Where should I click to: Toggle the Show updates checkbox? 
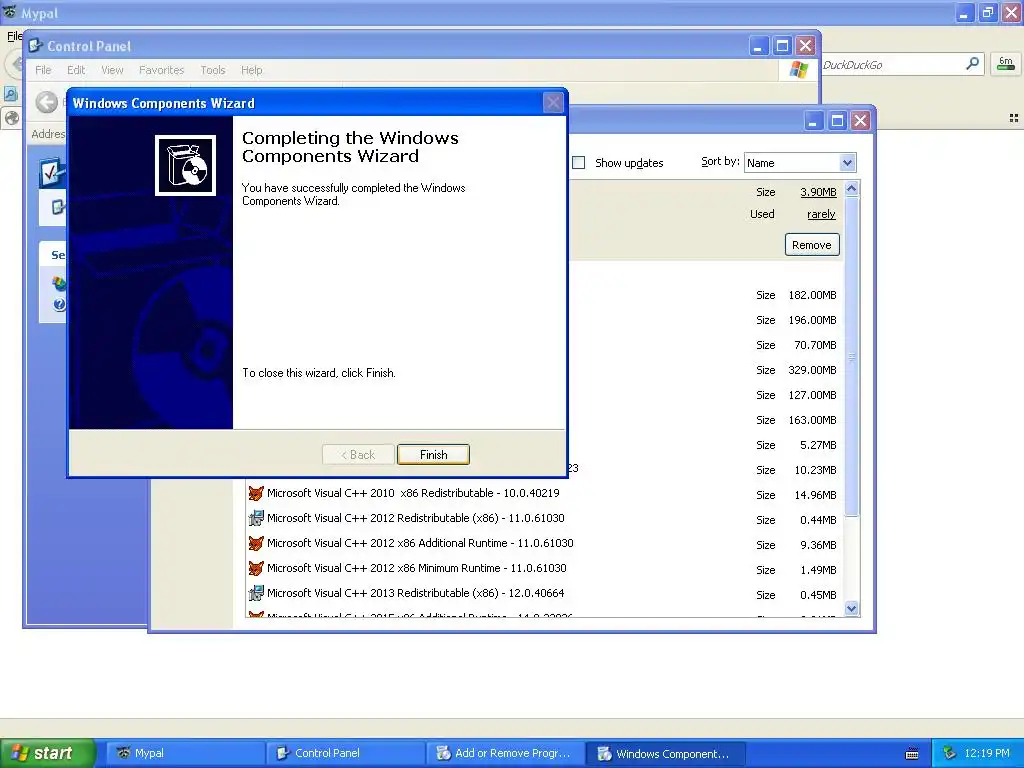click(x=579, y=163)
